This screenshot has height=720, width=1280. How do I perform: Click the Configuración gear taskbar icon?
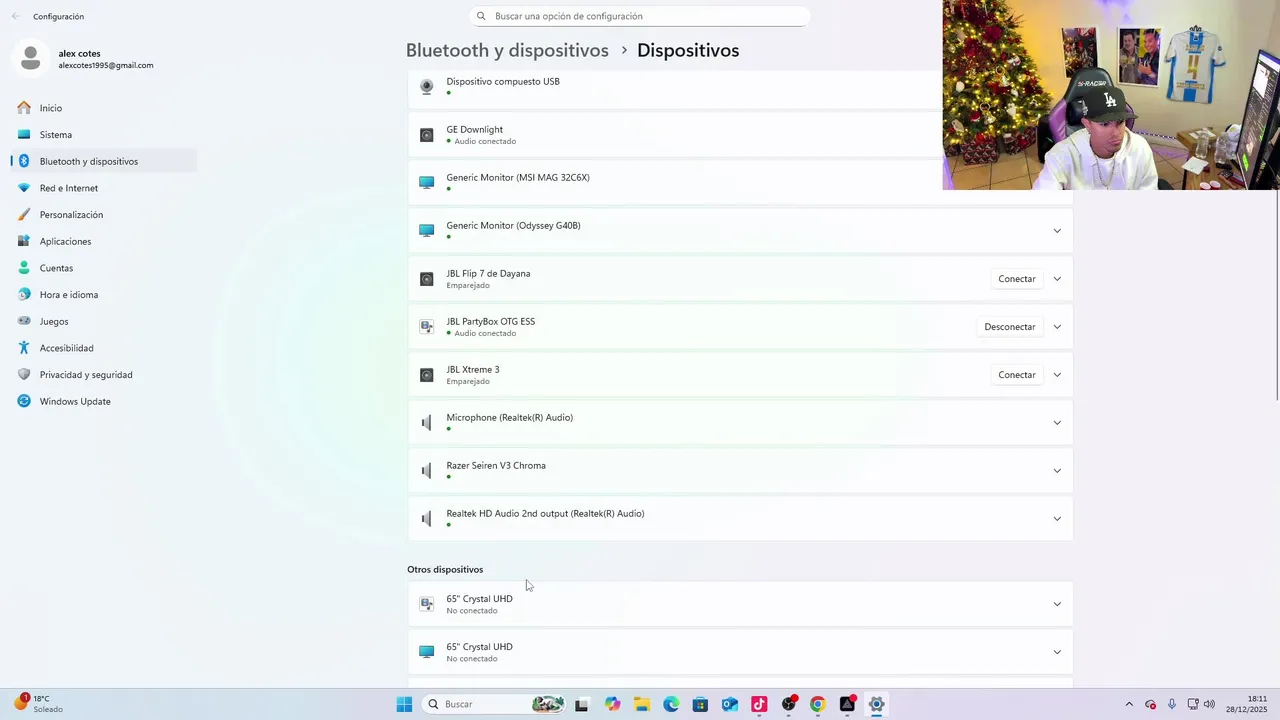876,704
